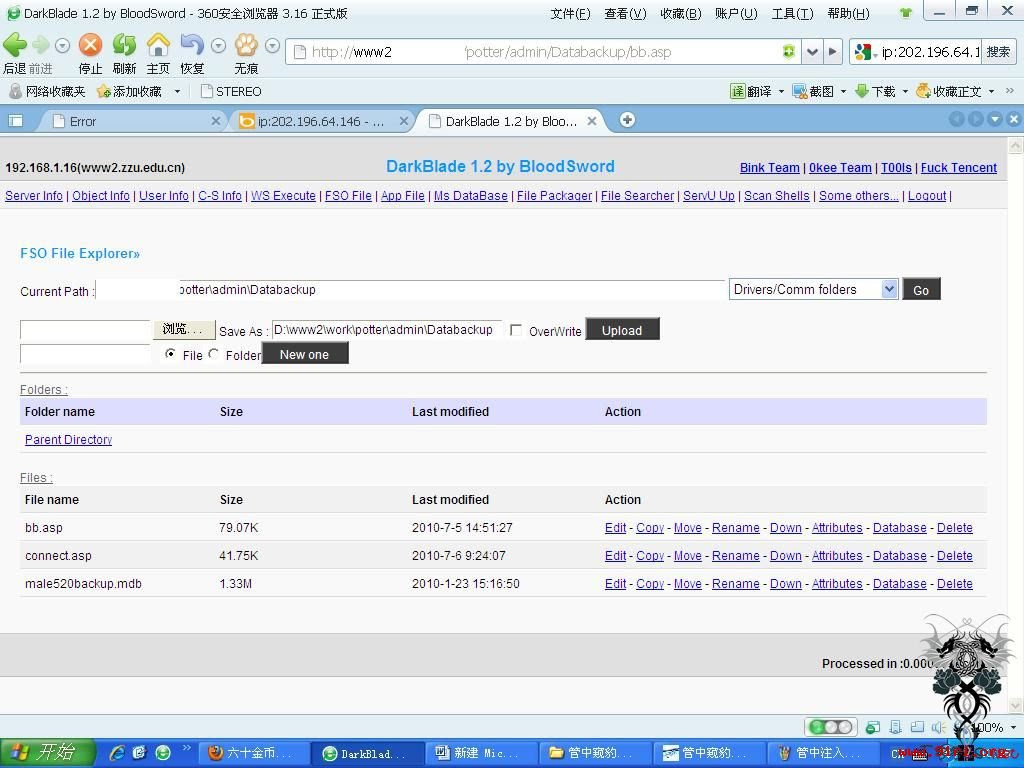Expand the add favorite dropdown arrow

point(177,92)
